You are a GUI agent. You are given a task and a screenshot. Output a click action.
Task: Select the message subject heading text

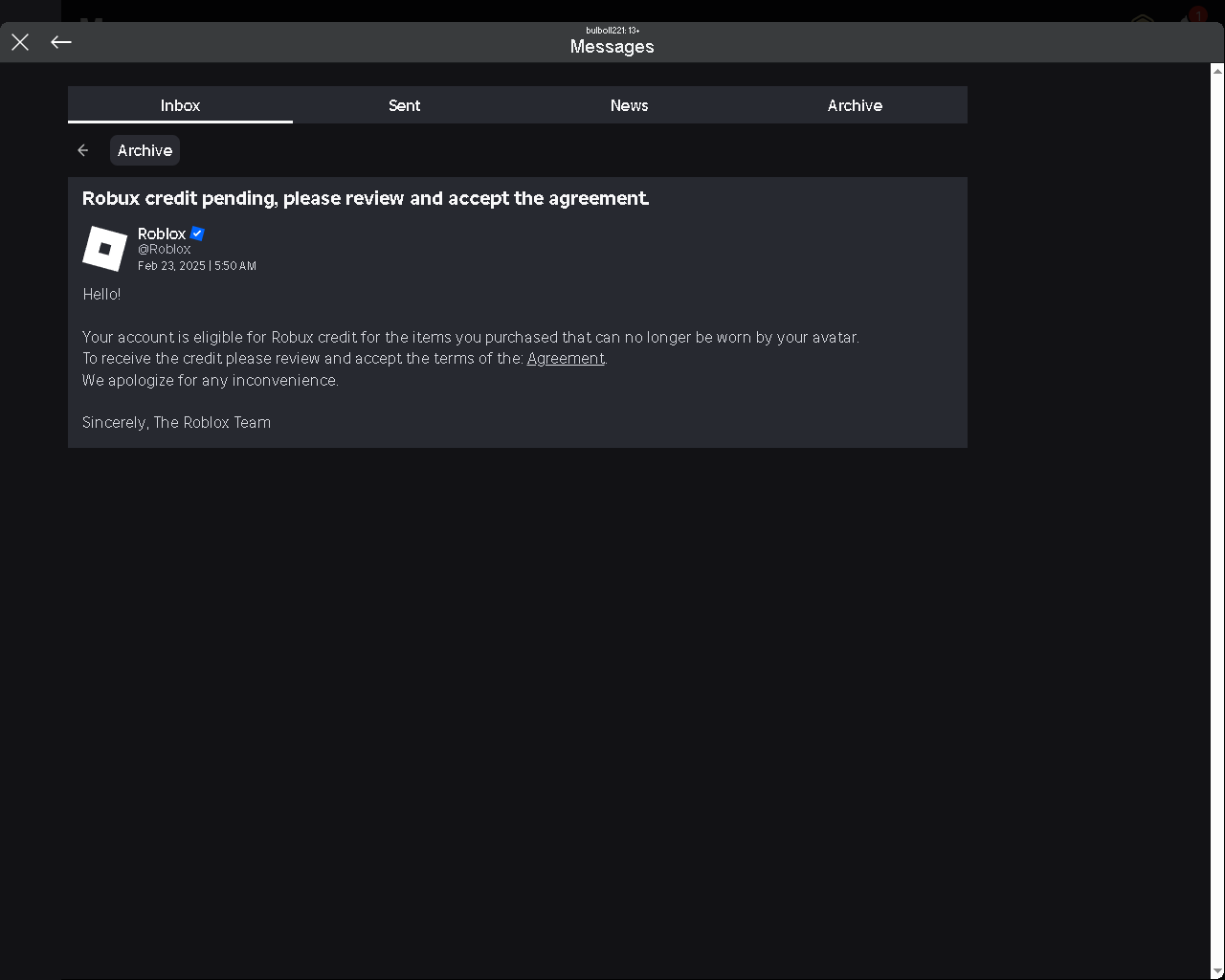pos(366,198)
